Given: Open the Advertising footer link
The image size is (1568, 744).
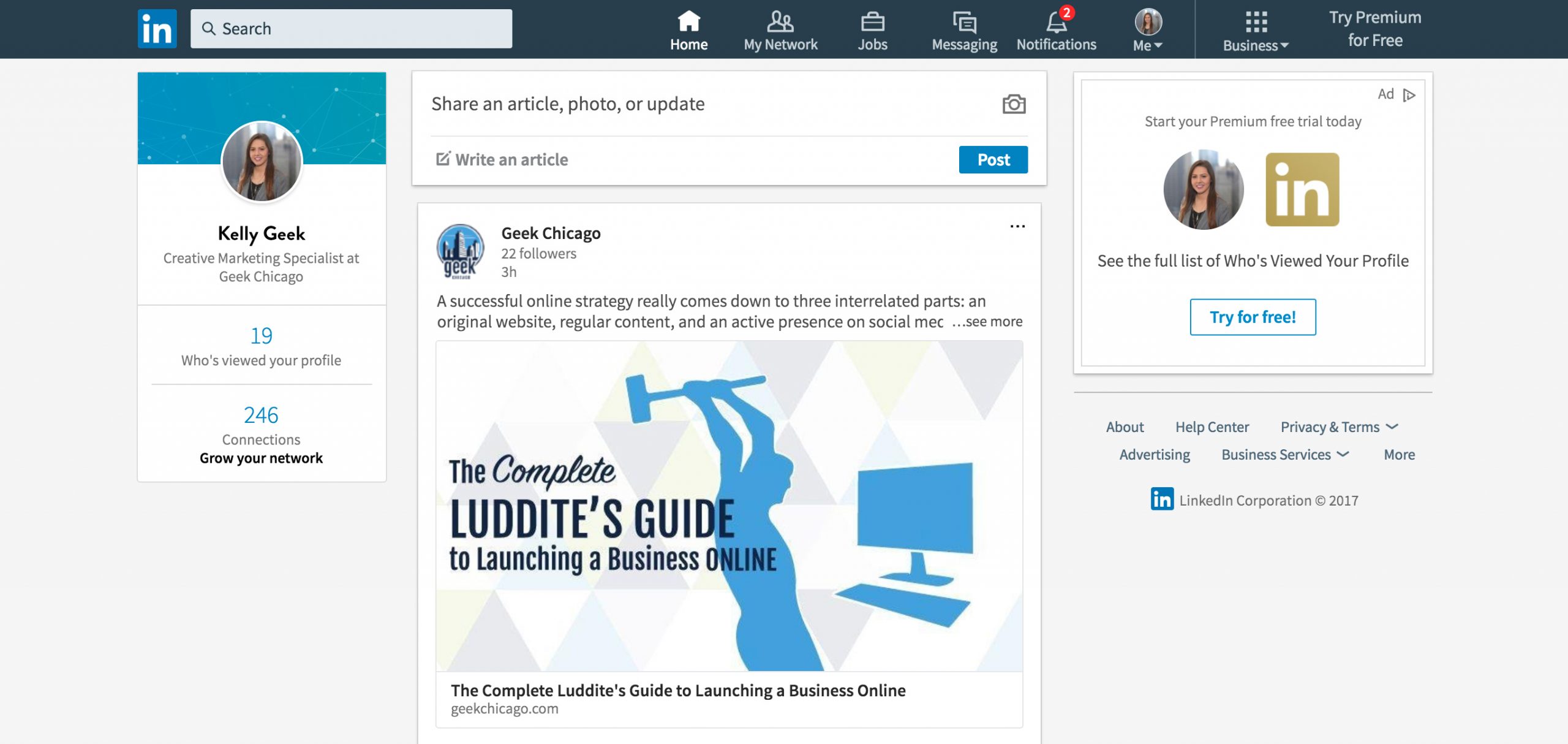Looking at the screenshot, I should (1155, 454).
